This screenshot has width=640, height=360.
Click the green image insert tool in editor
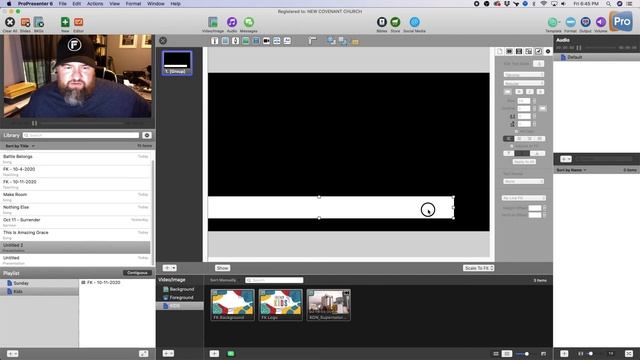pyautogui.click(x=246, y=41)
